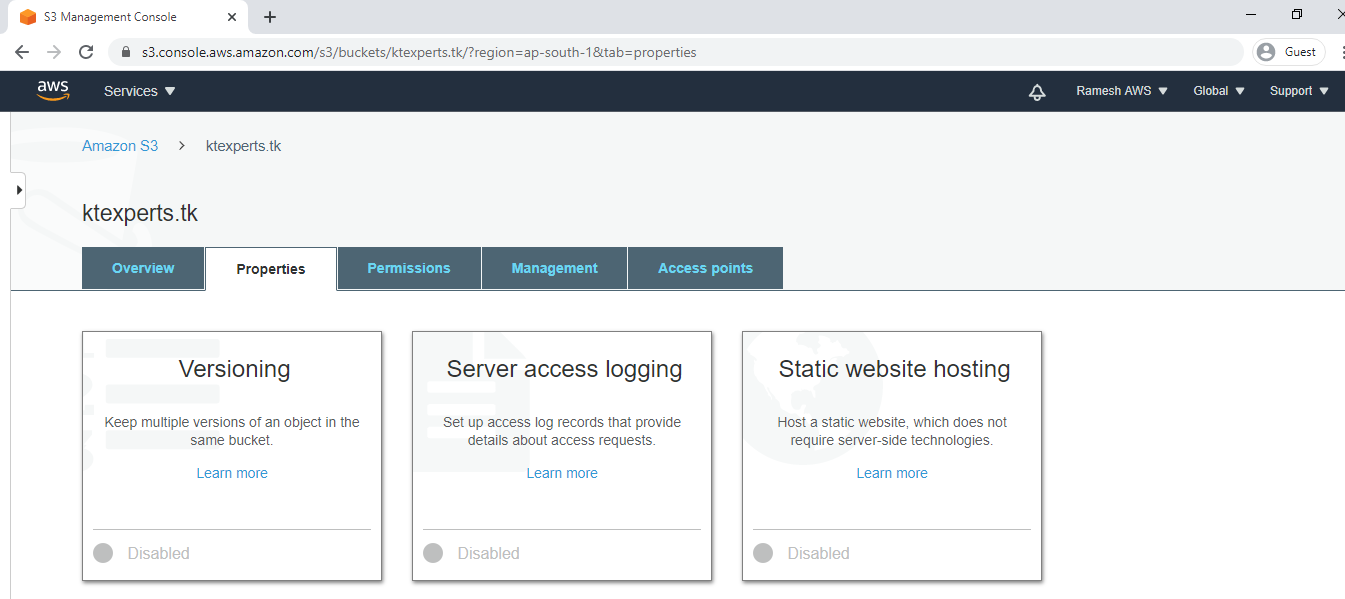Expand the left sidebar arrow handle

(18, 190)
